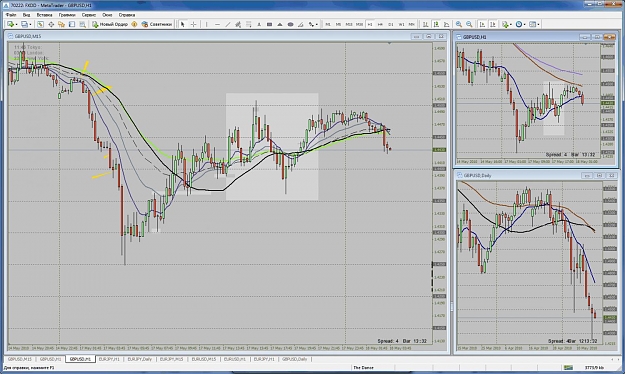Select the text tool

click(259, 24)
